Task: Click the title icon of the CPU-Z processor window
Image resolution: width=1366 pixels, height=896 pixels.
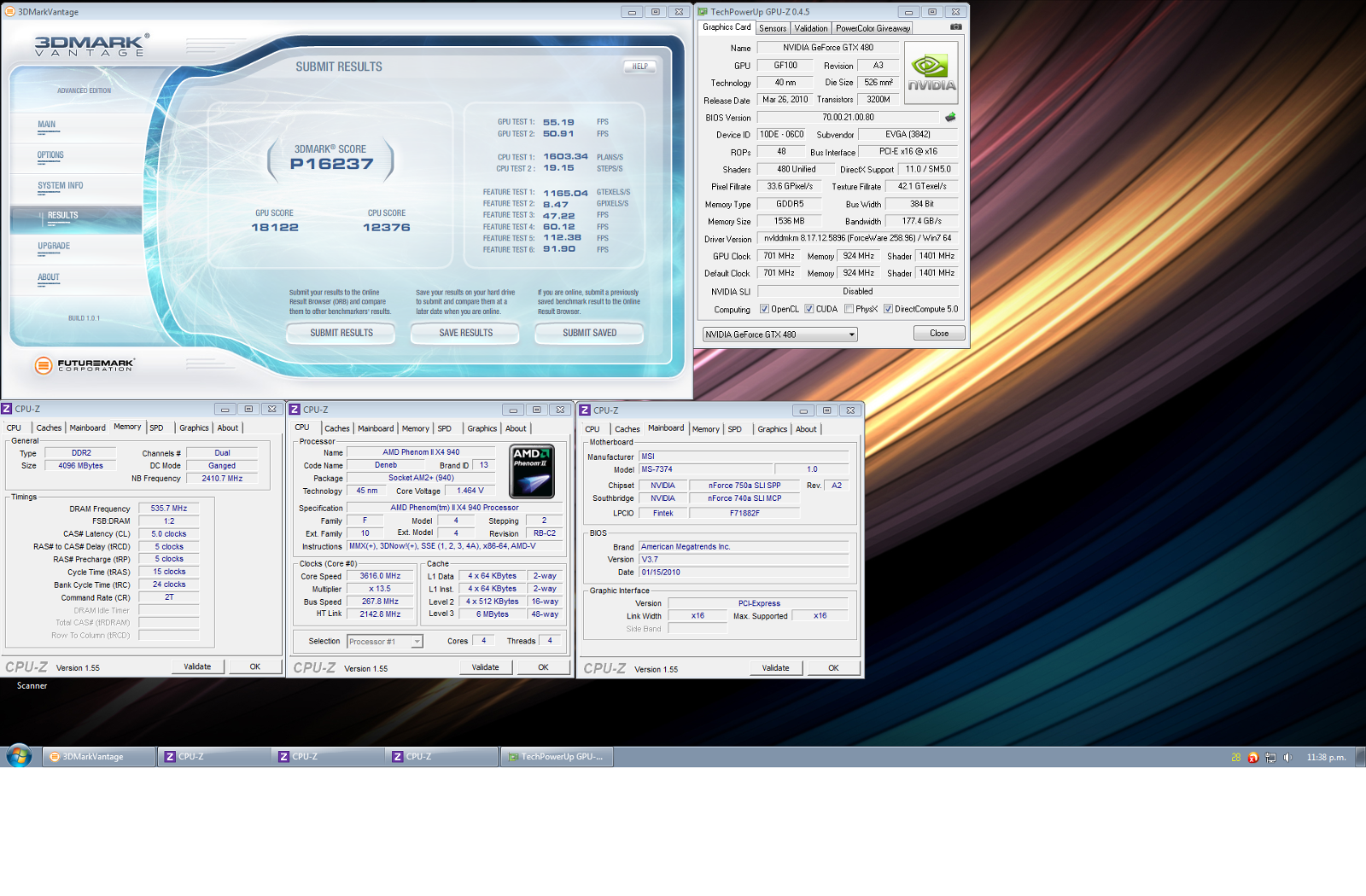Action: [295, 410]
